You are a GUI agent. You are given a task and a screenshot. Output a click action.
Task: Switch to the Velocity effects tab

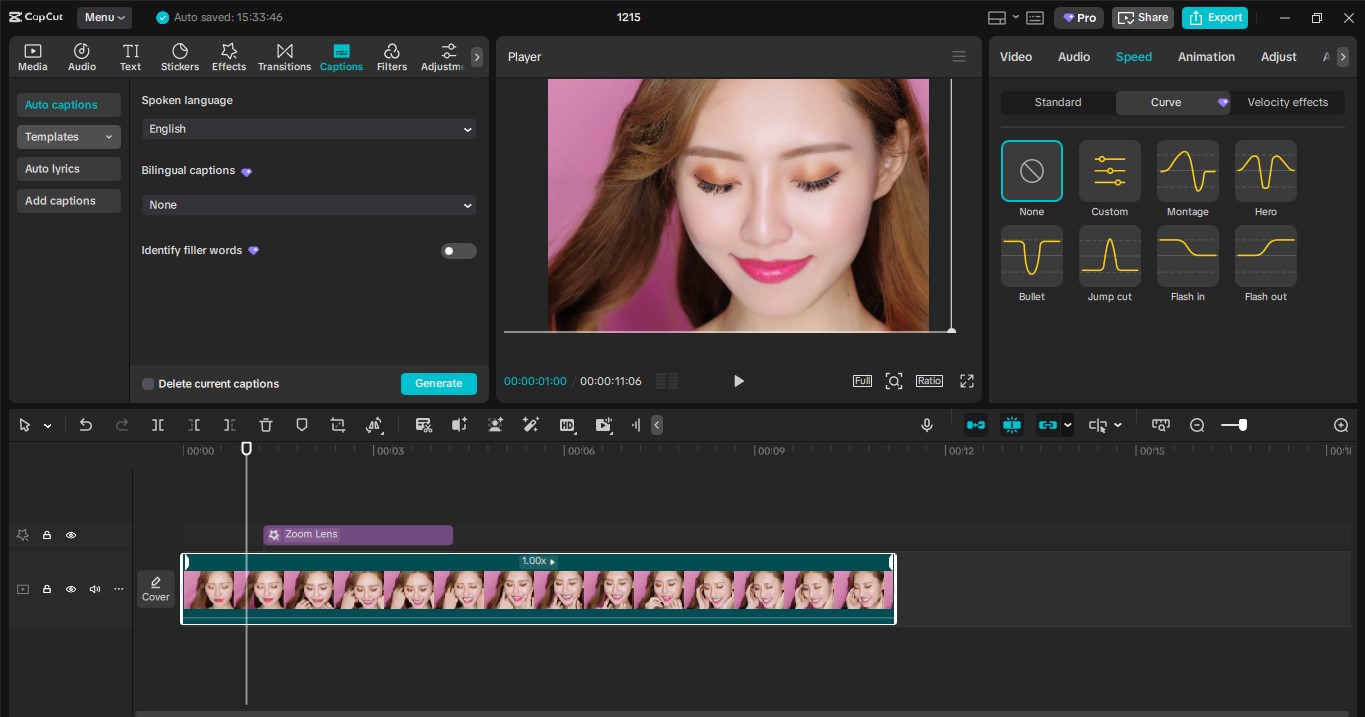1288,102
